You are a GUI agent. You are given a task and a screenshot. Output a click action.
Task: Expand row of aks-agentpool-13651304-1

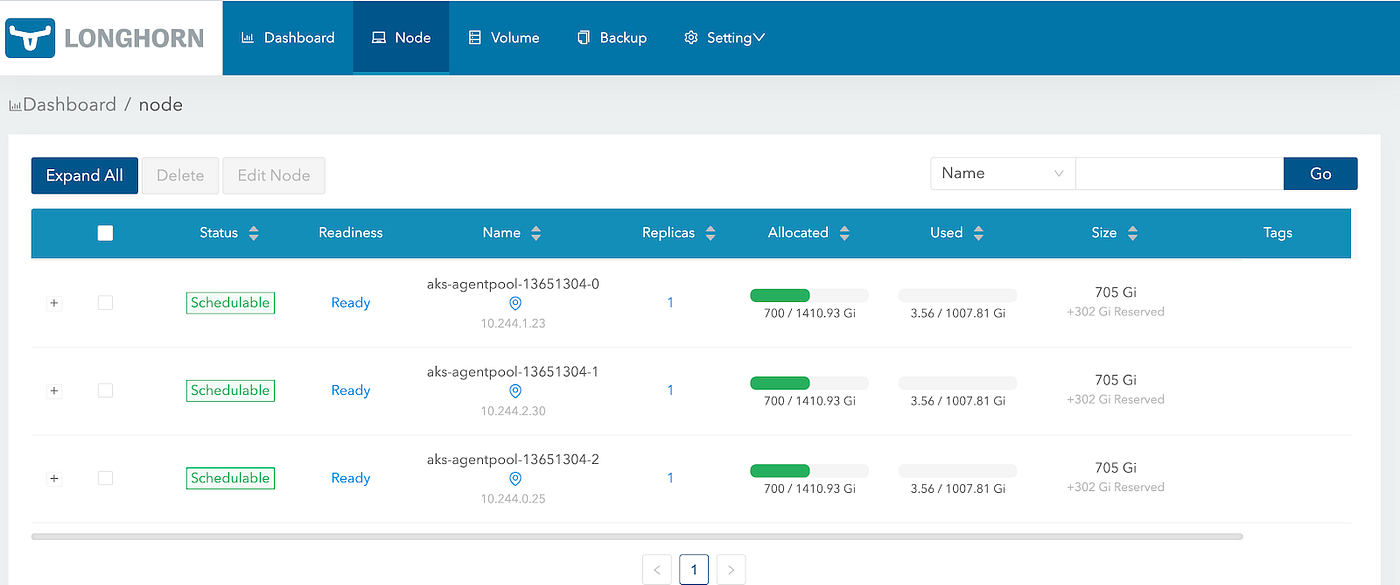tap(54, 391)
